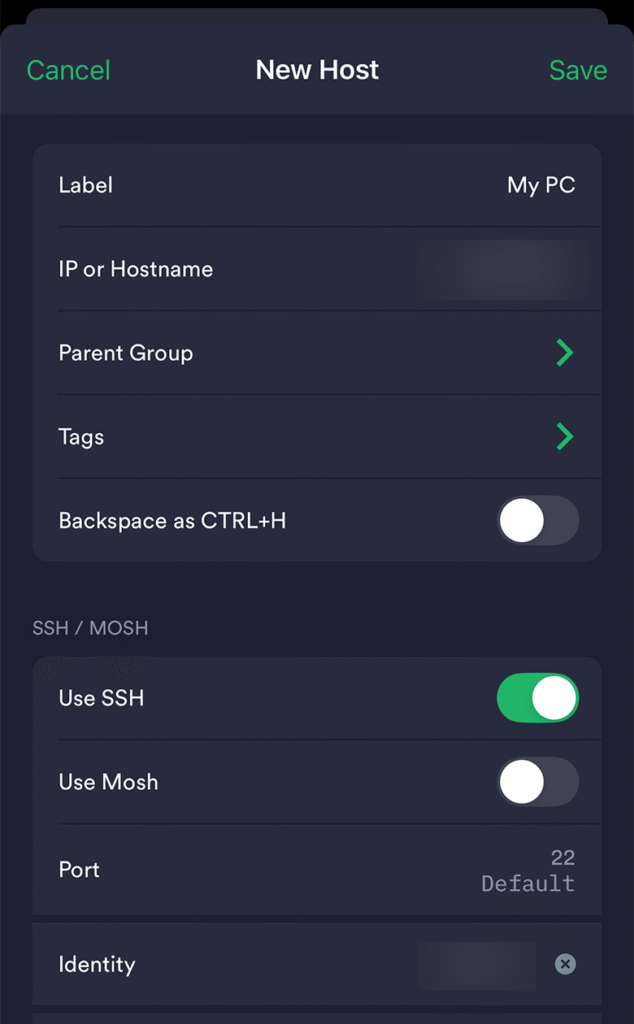Tap the New Host title
This screenshot has width=634, height=1024.
[317, 70]
